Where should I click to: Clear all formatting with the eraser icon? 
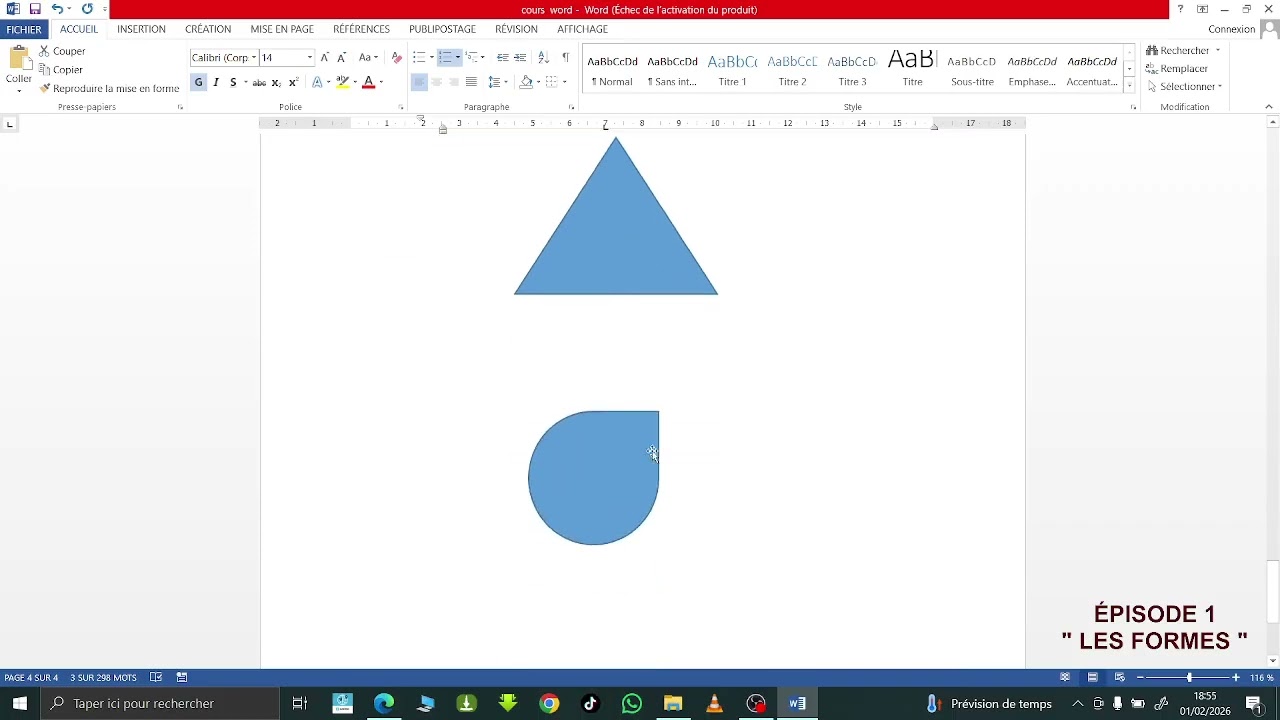397,57
